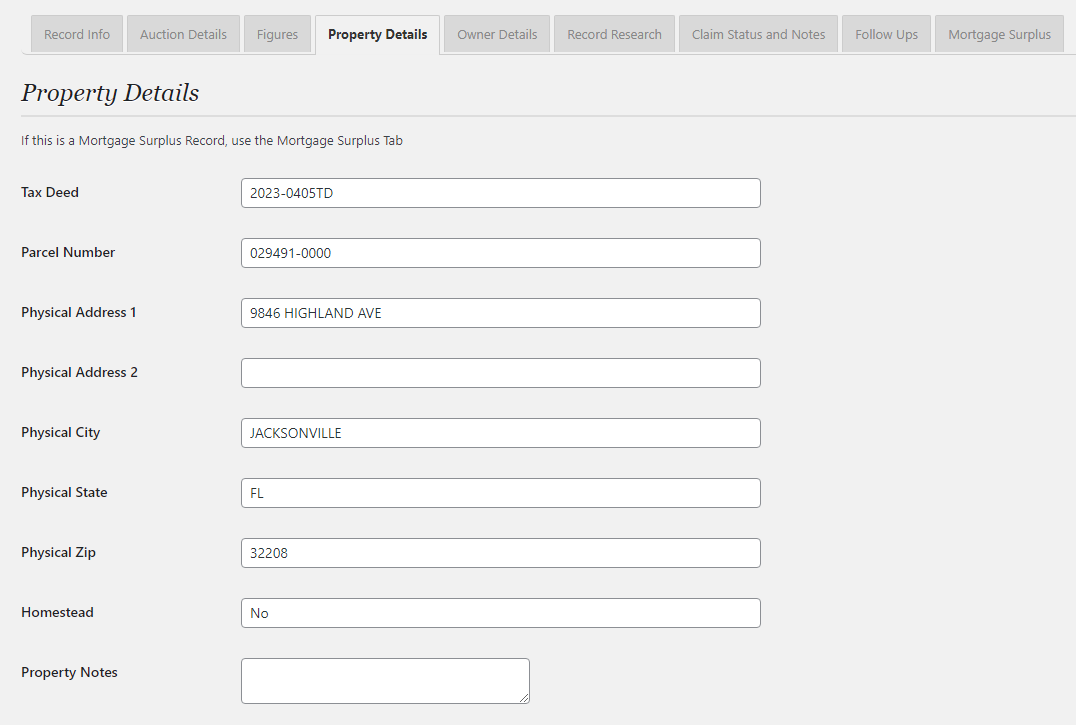Viewport: 1076px width, 725px height.
Task: Switch to the Record Research tab
Action: (614, 34)
